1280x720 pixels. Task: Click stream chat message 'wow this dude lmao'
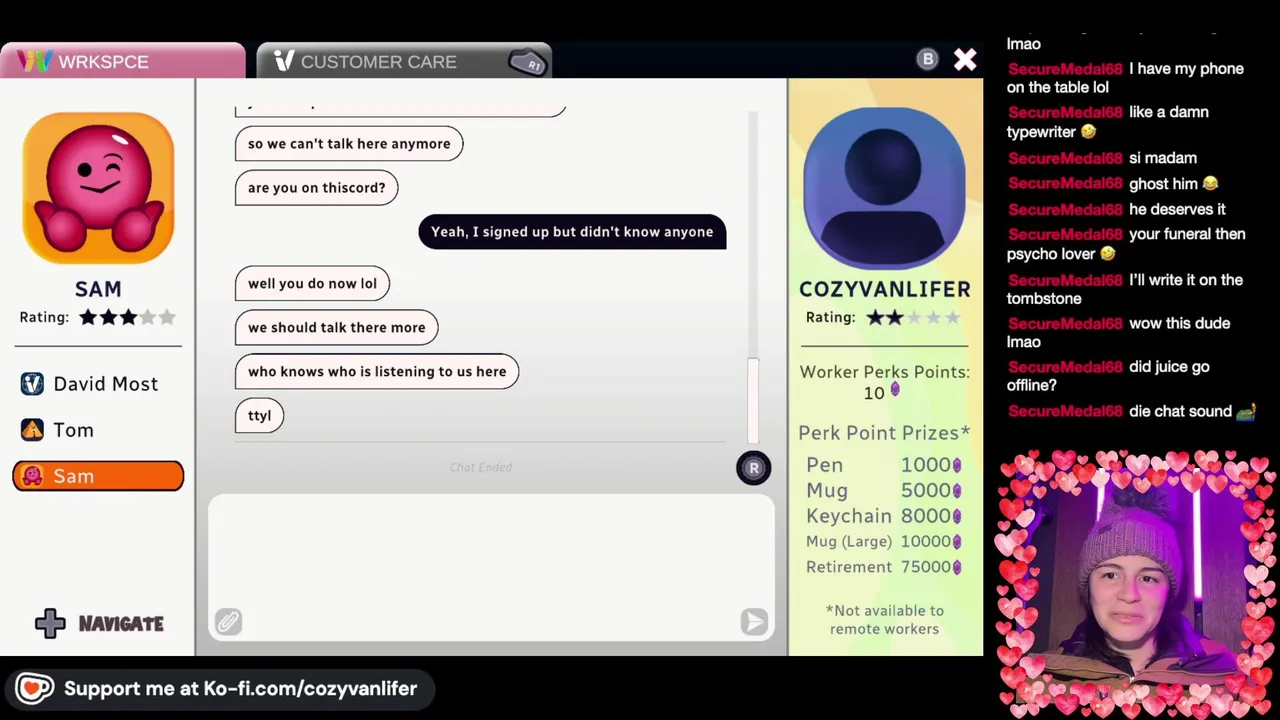(1118, 333)
